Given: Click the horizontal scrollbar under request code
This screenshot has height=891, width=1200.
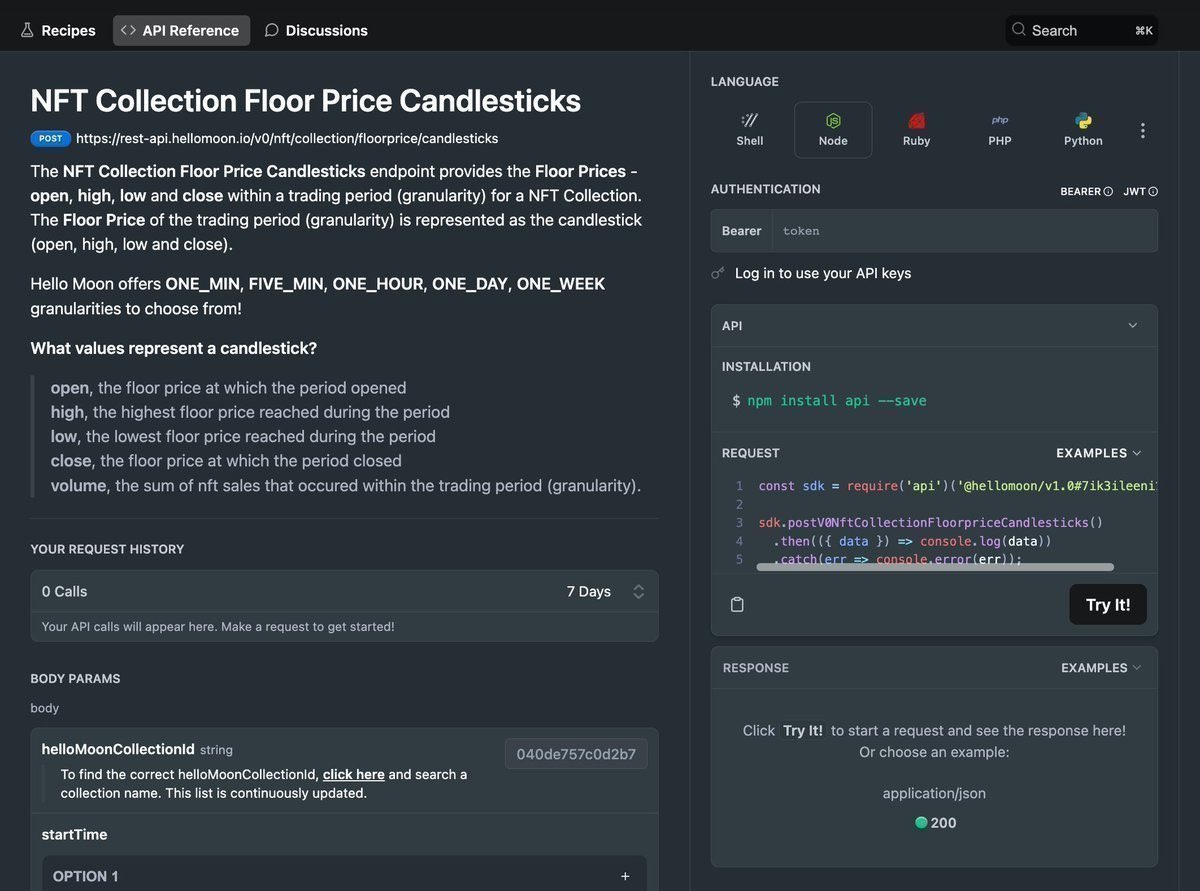Looking at the screenshot, I should click(x=935, y=567).
